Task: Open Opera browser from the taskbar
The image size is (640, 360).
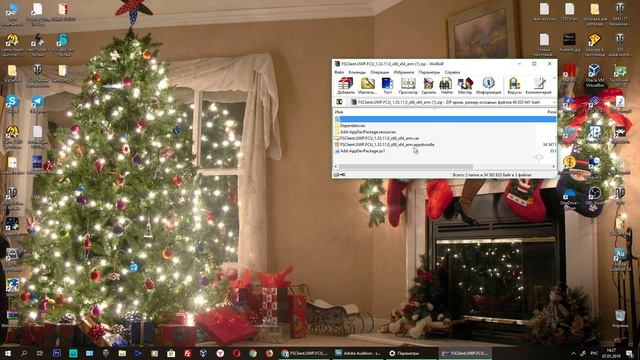Action: pyautogui.click(x=236, y=353)
